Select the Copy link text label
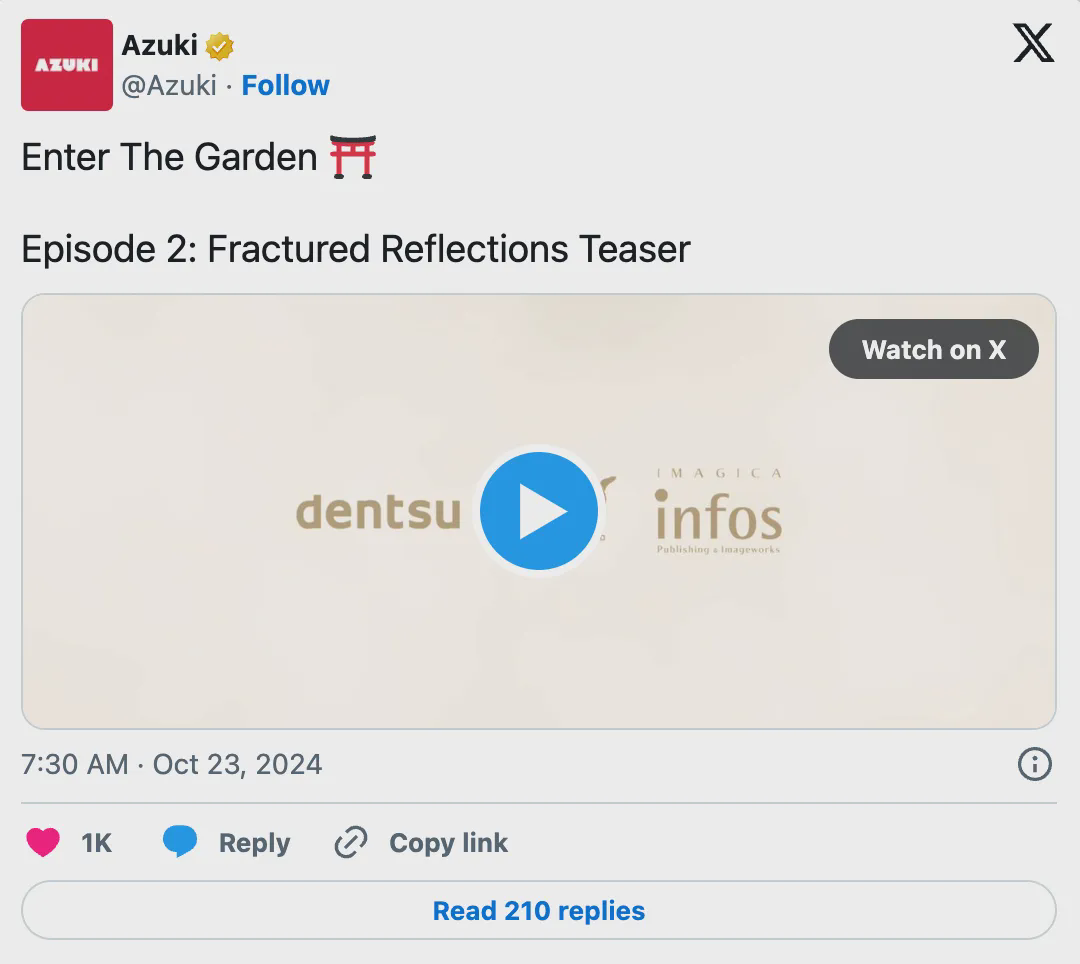Screen dimensions: 1080x964 pyautogui.click(x=448, y=843)
